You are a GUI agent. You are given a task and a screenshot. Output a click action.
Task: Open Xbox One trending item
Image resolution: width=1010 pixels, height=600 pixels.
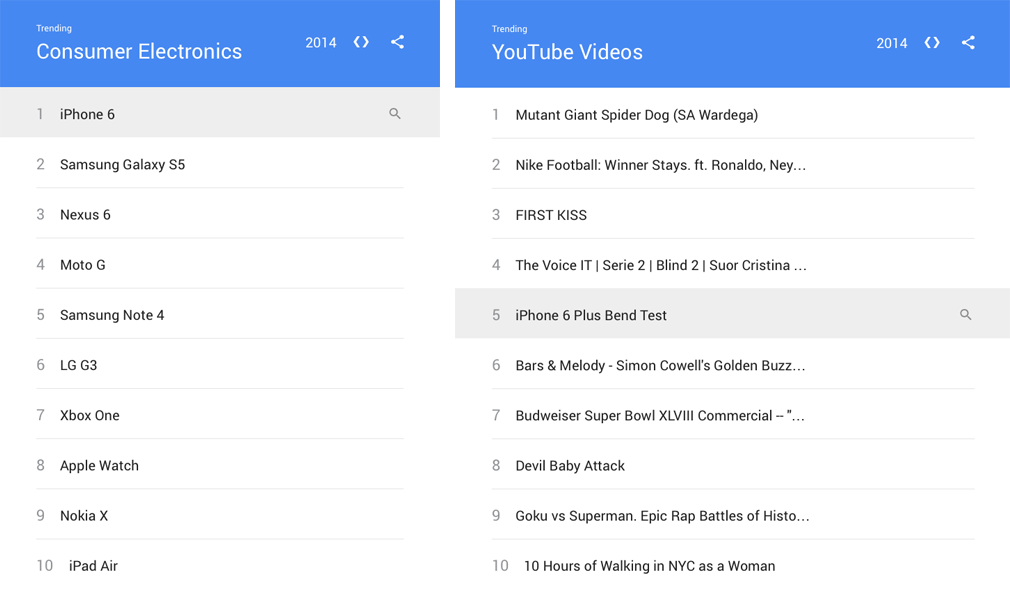click(89, 416)
